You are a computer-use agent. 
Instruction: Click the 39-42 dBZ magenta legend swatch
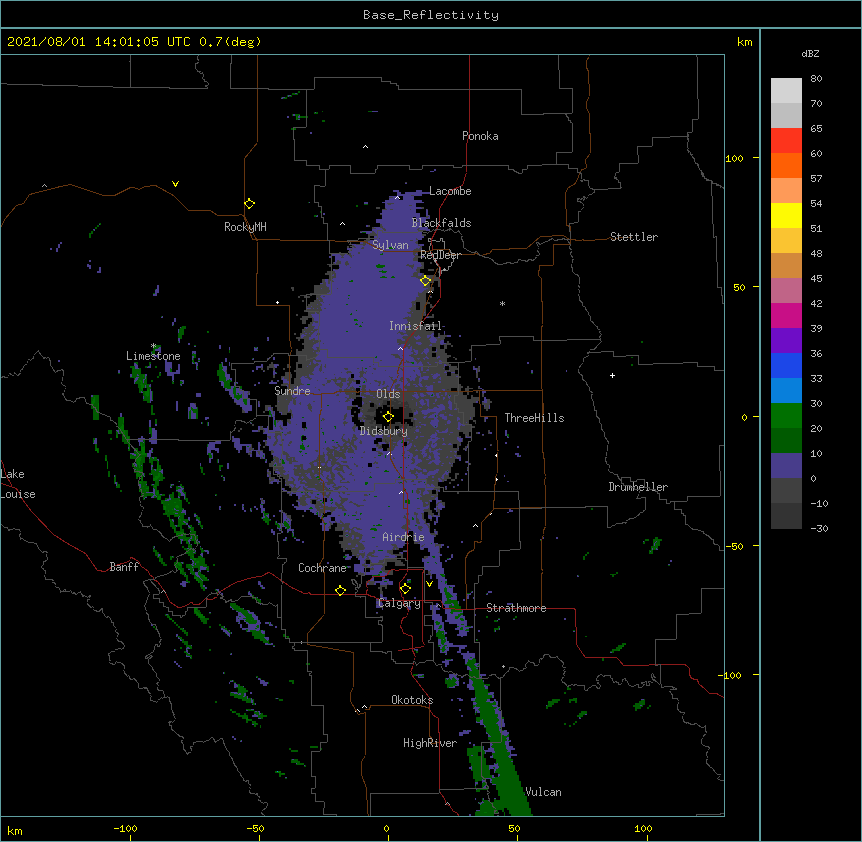point(786,315)
